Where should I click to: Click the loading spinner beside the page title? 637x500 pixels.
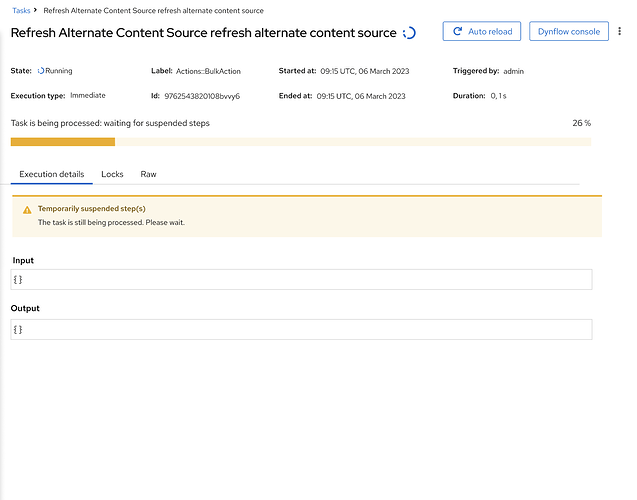coord(409,33)
